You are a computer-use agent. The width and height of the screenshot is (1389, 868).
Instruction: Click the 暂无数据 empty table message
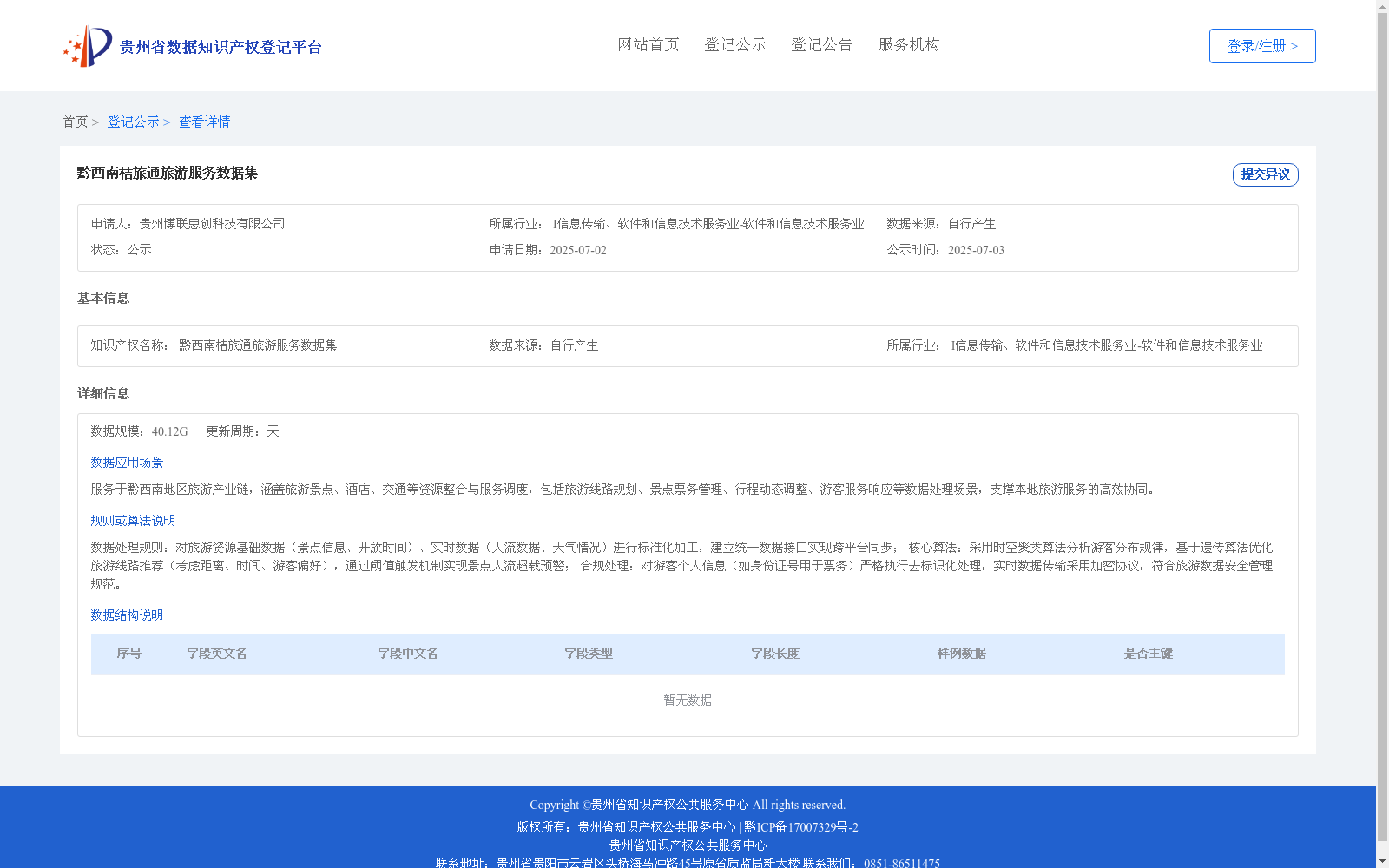(x=688, y=700)
